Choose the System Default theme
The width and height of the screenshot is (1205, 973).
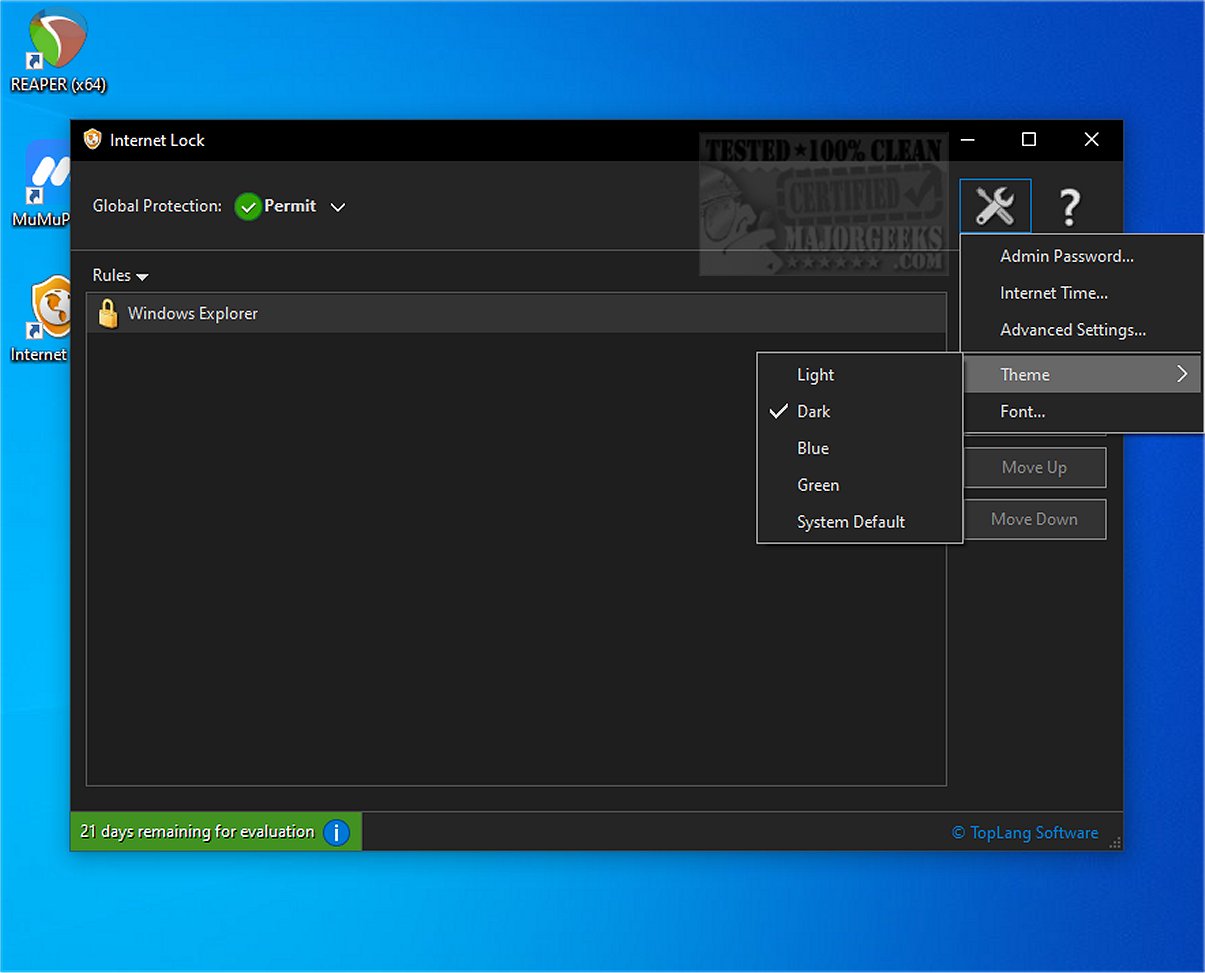tap(860, 522)
